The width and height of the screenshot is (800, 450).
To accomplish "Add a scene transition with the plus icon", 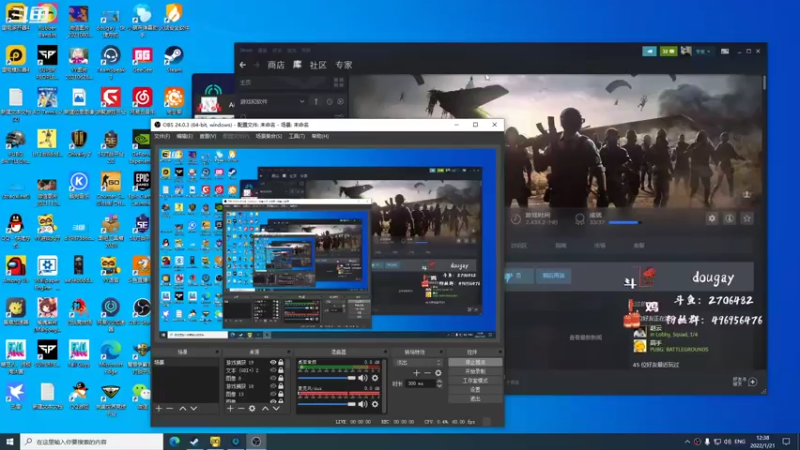I will 416,373.
